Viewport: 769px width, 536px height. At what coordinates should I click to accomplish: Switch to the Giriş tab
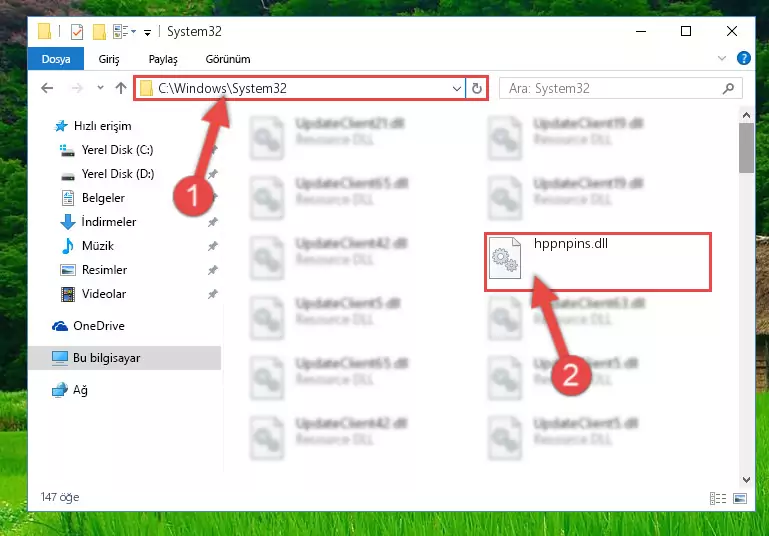coord(109,59)
